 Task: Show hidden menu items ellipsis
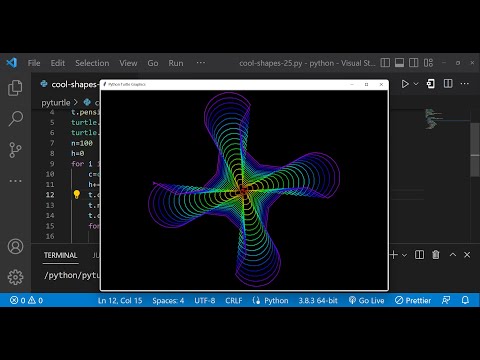point(201,63)
